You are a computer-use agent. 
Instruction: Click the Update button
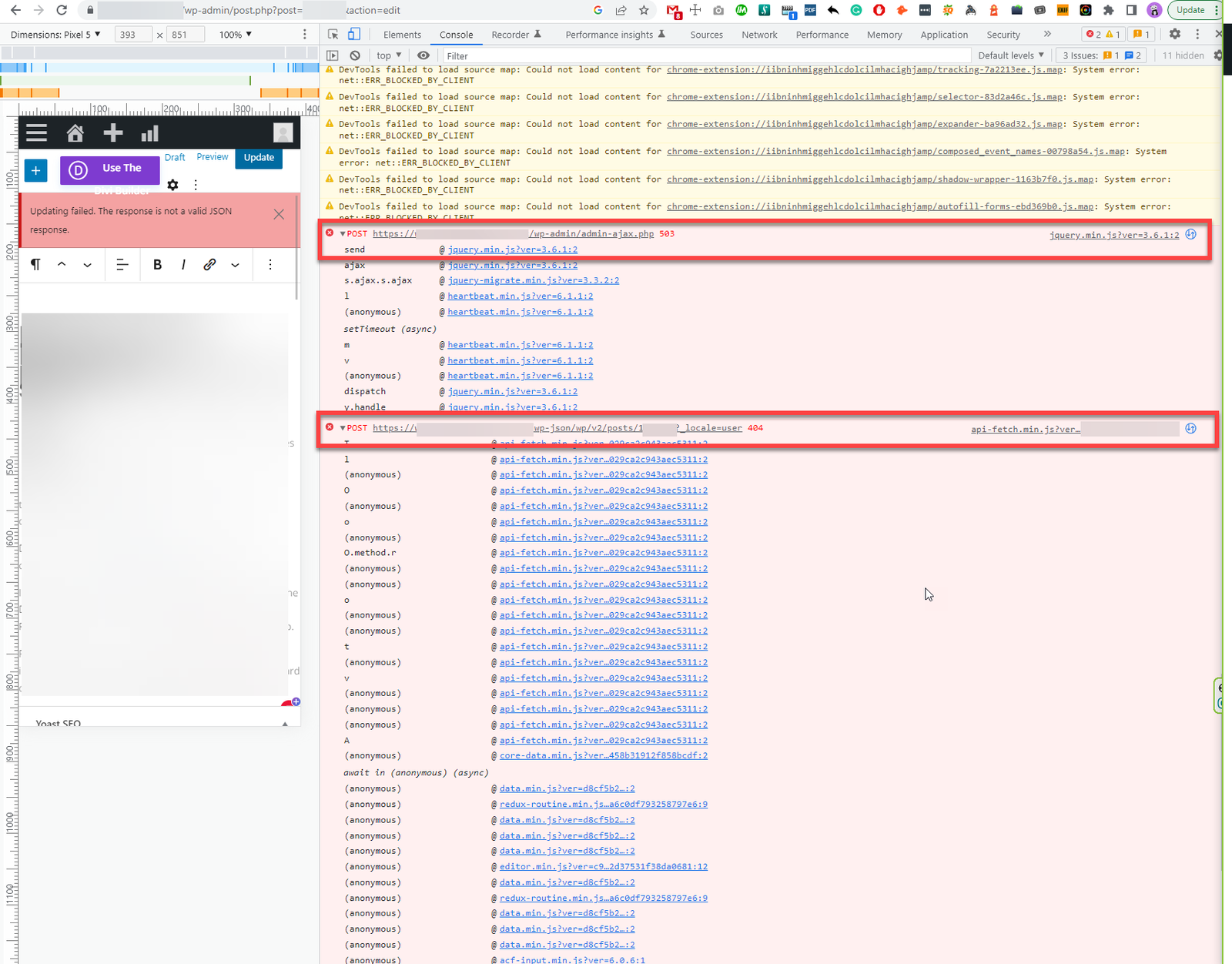(x=259, y=158)
